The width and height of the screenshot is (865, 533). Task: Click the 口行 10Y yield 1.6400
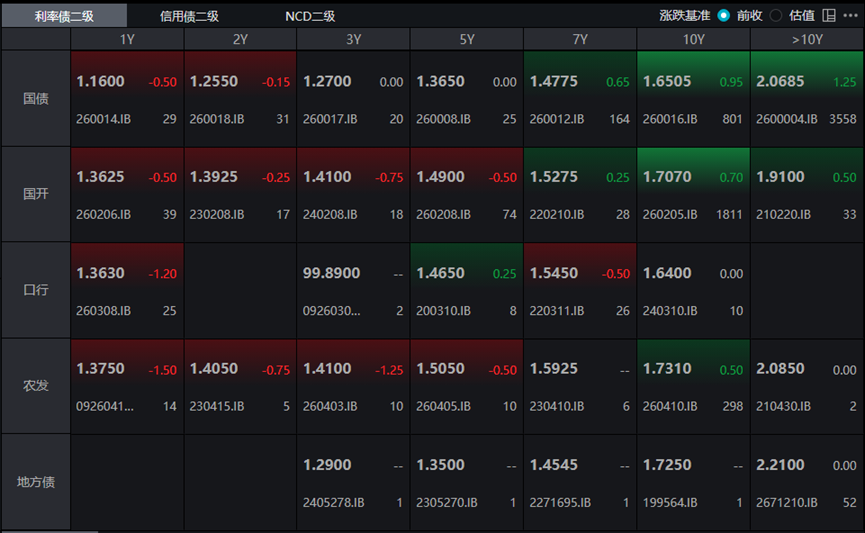pyautogui.click(x=667, y=273)
